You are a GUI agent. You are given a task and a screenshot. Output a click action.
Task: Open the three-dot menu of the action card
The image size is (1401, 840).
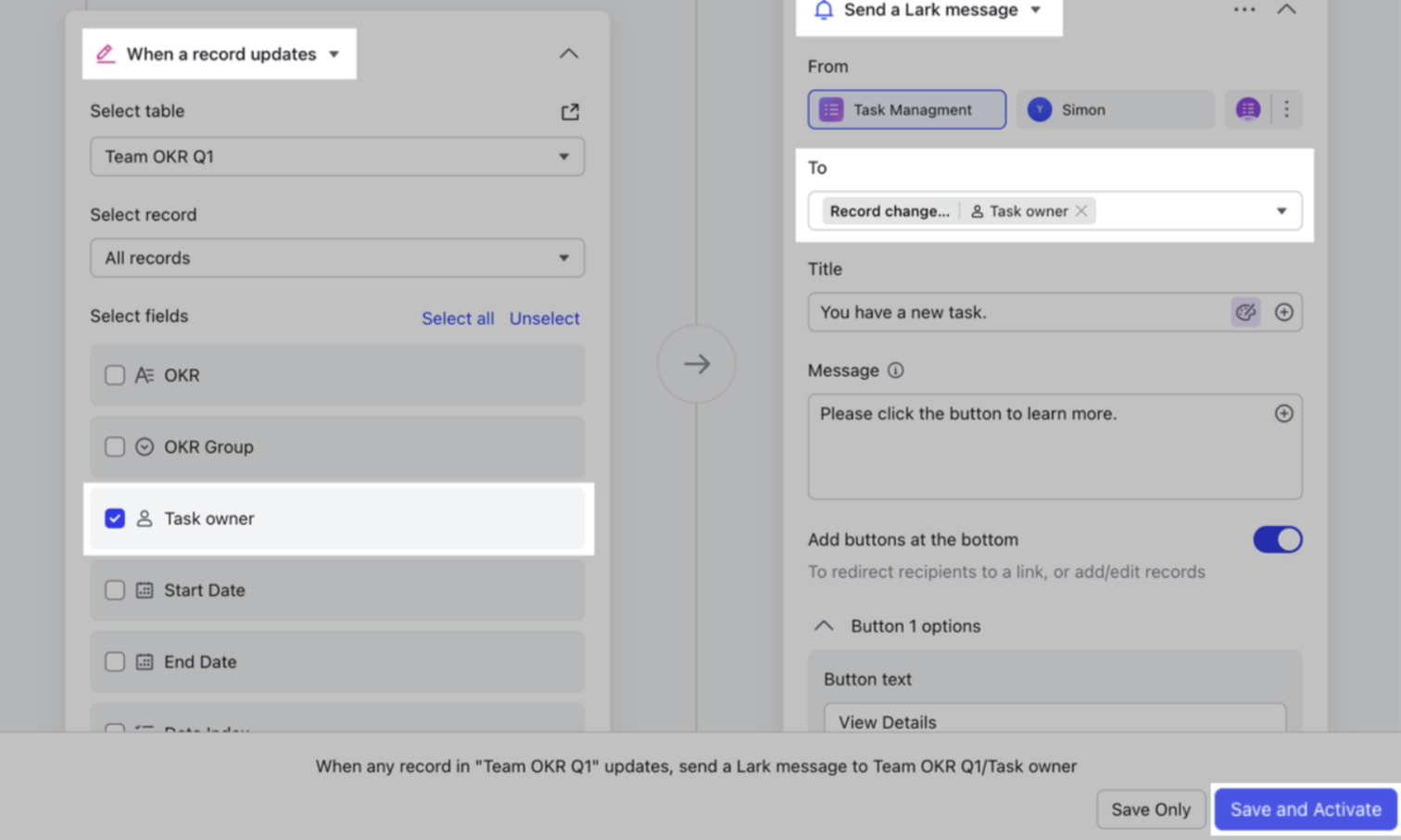1243,10
